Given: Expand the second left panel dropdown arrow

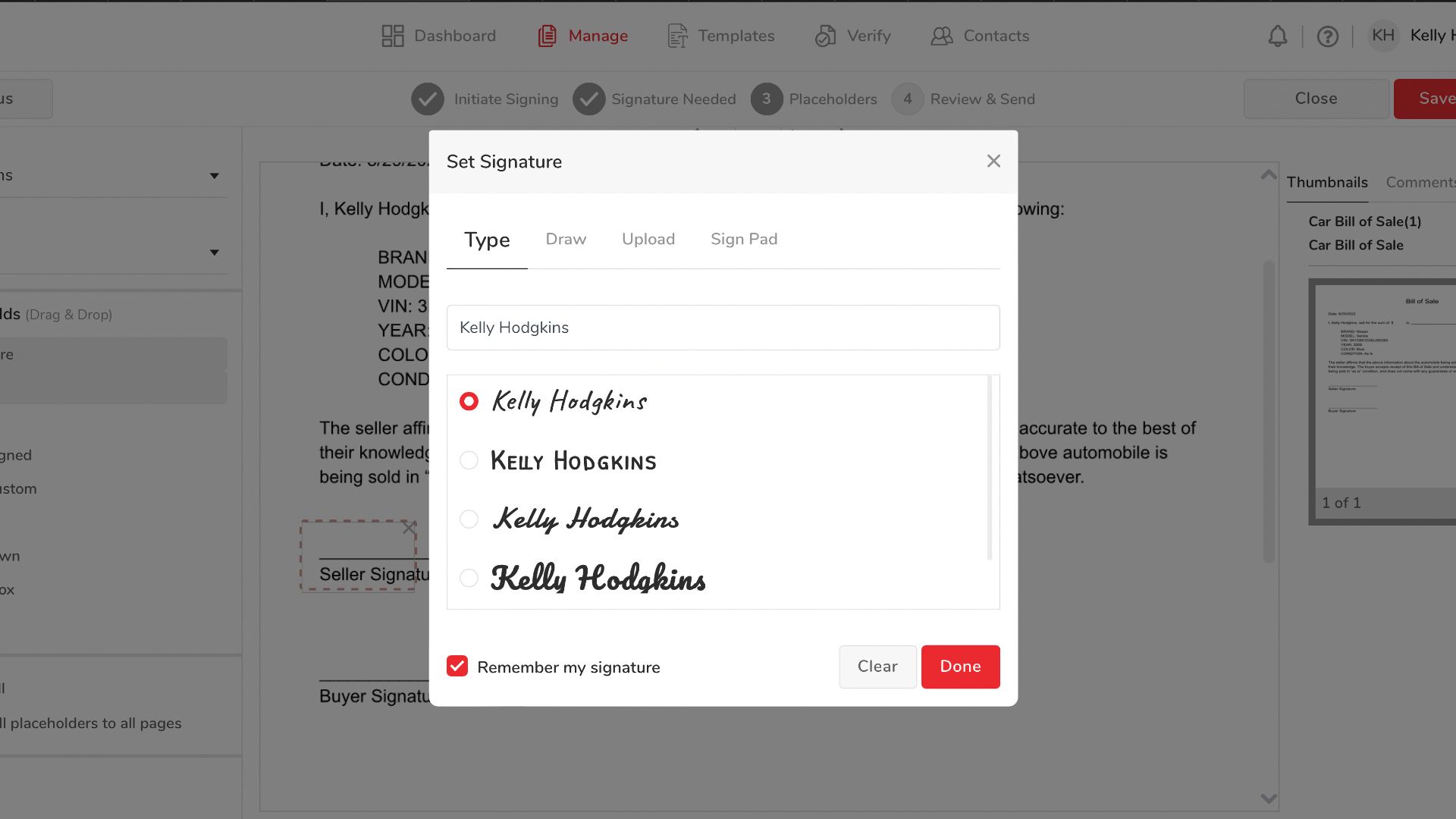Looking at the screenshot, I should click(x=215, y=253).
